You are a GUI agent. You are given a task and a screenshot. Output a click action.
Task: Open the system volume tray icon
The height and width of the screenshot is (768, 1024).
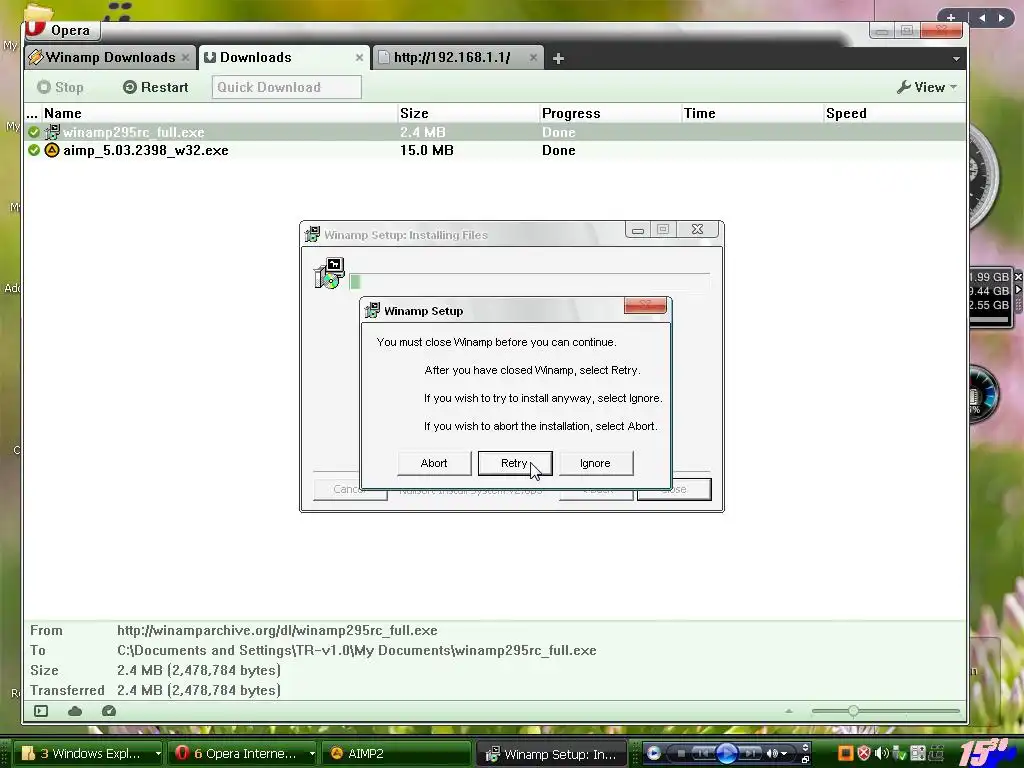coord(881,753)
